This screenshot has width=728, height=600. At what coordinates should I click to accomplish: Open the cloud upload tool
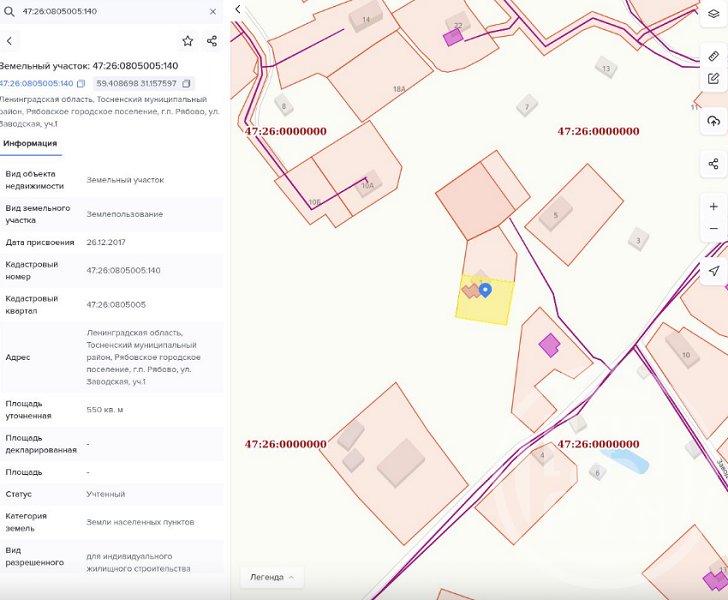(x=714, y=121)
